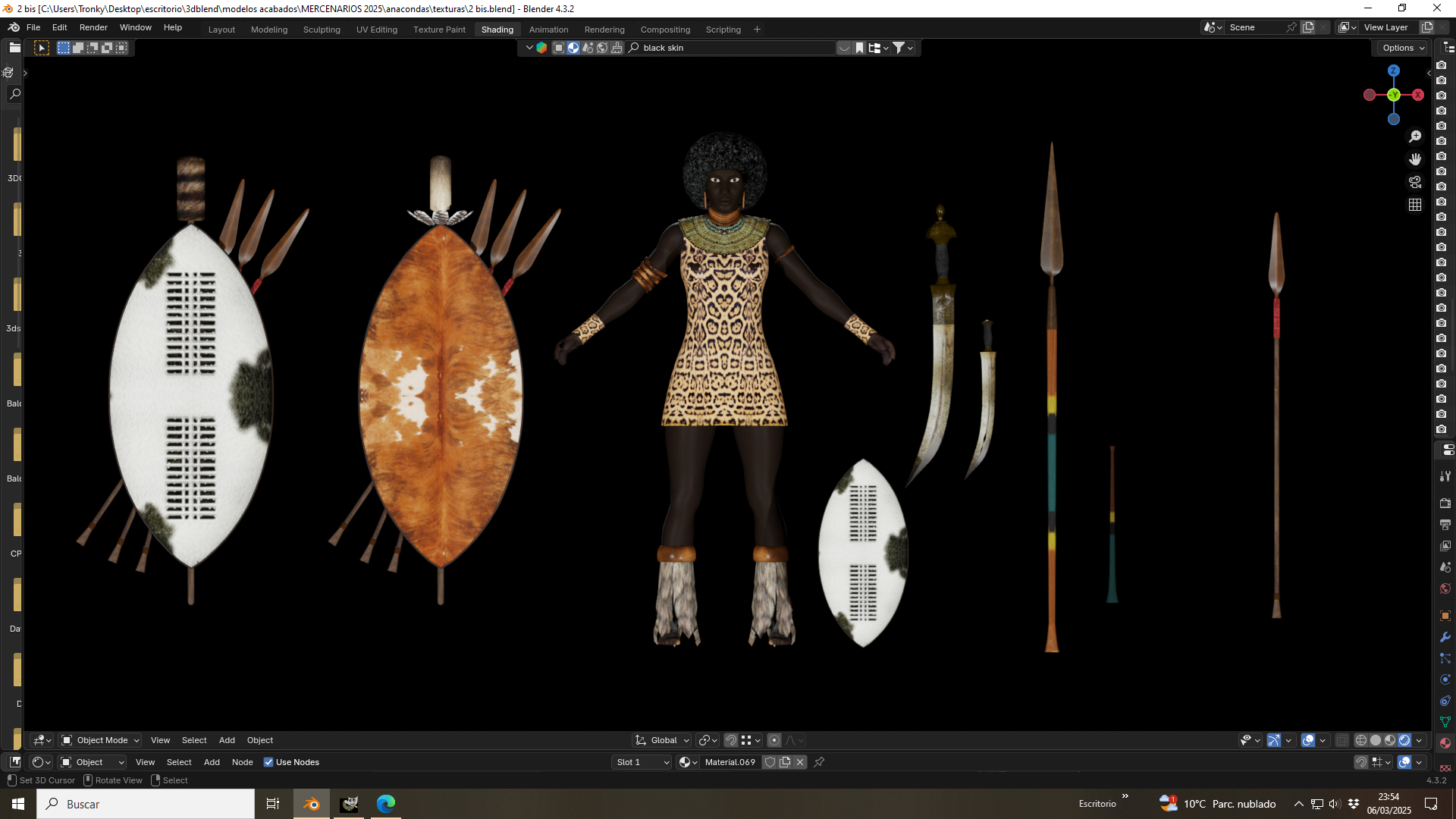This screenshot has height=819, width=1456.
Task: Pin the node editor material
Action: [x=819, y=762]
